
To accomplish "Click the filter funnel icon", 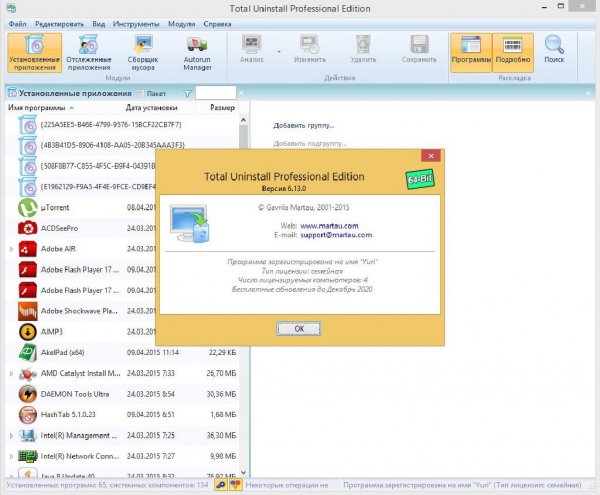I will (x=188, y=93).
